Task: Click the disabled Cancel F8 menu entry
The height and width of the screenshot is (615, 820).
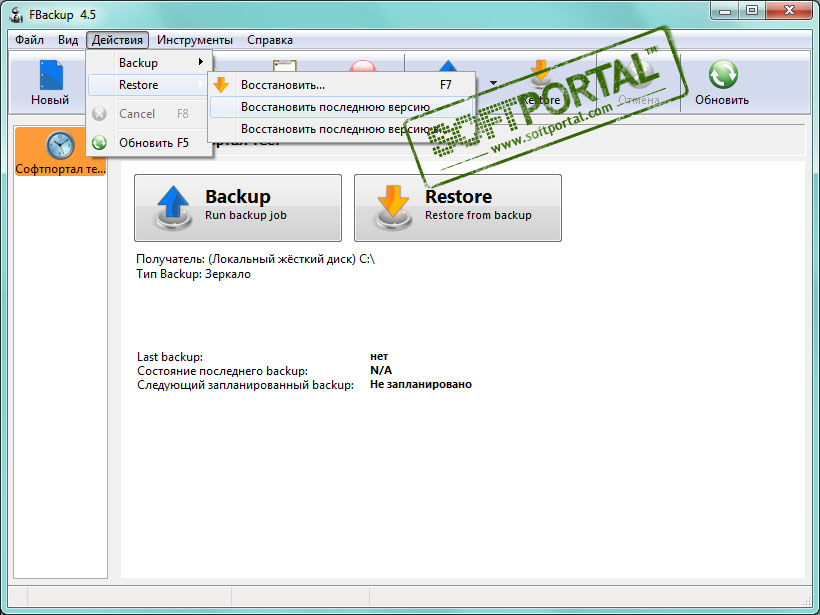Action: pos(149,113)
